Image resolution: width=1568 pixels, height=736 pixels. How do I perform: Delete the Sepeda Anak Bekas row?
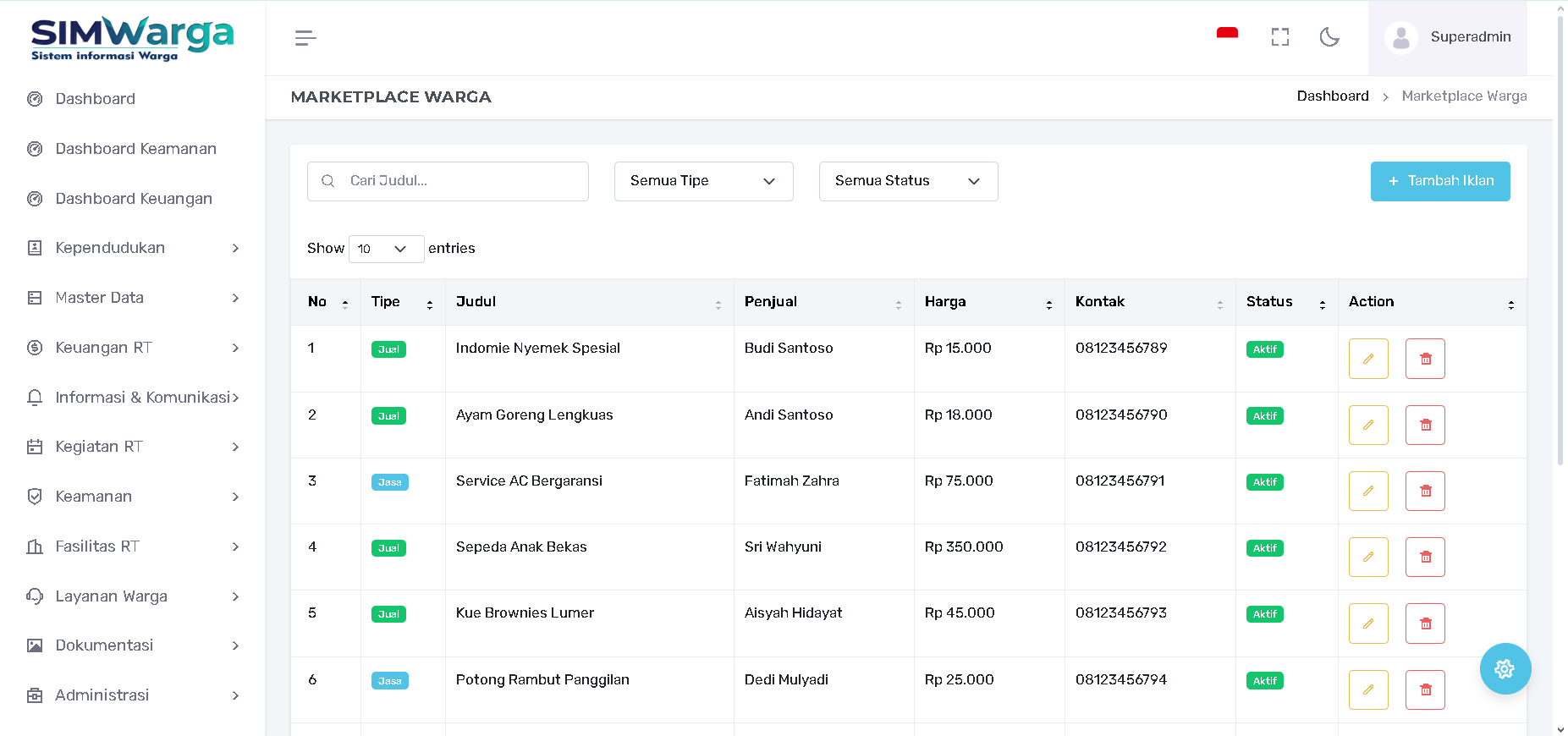coord(1425,557)
